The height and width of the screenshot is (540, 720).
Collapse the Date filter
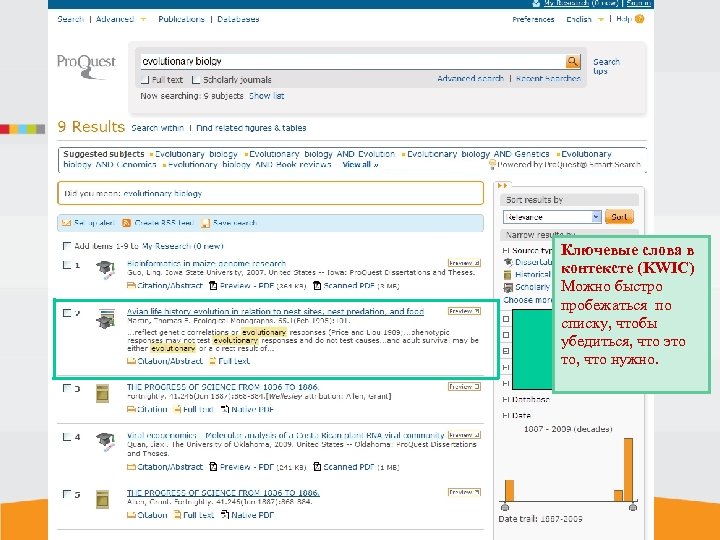506,415
